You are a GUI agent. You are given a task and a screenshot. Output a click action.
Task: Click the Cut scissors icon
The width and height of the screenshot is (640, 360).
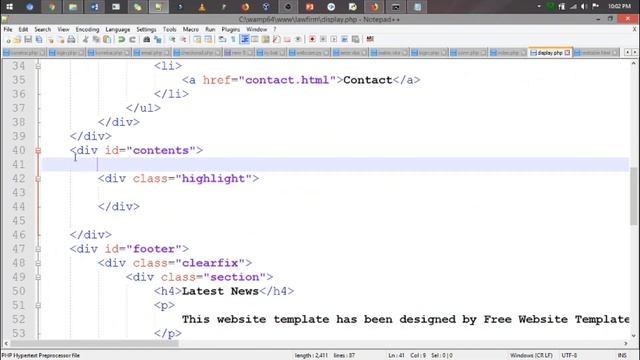[x=85, y=40]
